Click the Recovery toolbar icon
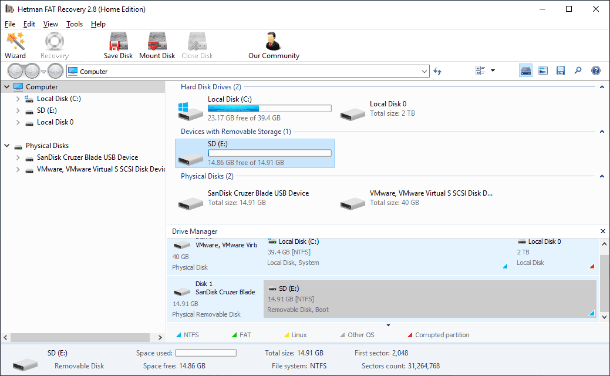Screen dimensions: 610x376 [x=54, y=45]
